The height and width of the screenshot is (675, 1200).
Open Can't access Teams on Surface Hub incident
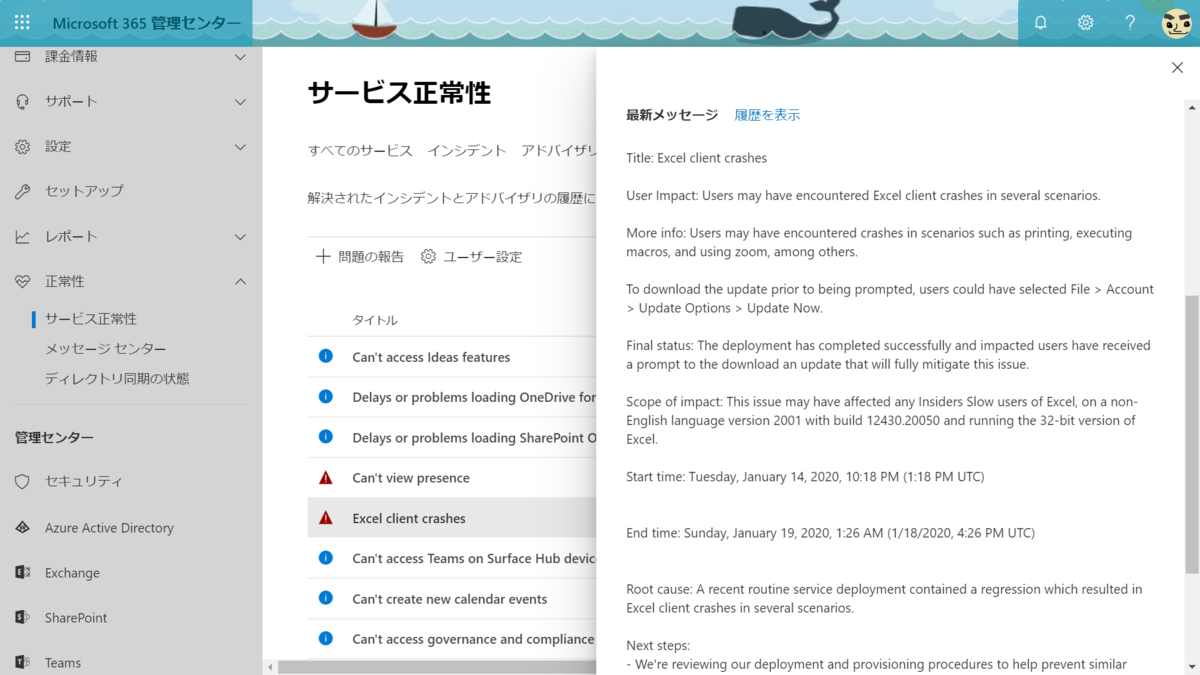[x=474, y=558]
